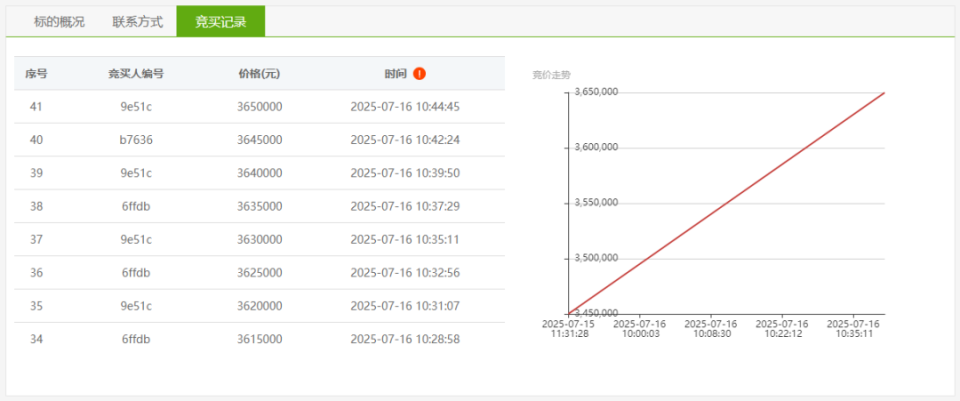Click the timestamp 2025-07-16 10:44:45
960x401 pixels.
coord(405,107)
